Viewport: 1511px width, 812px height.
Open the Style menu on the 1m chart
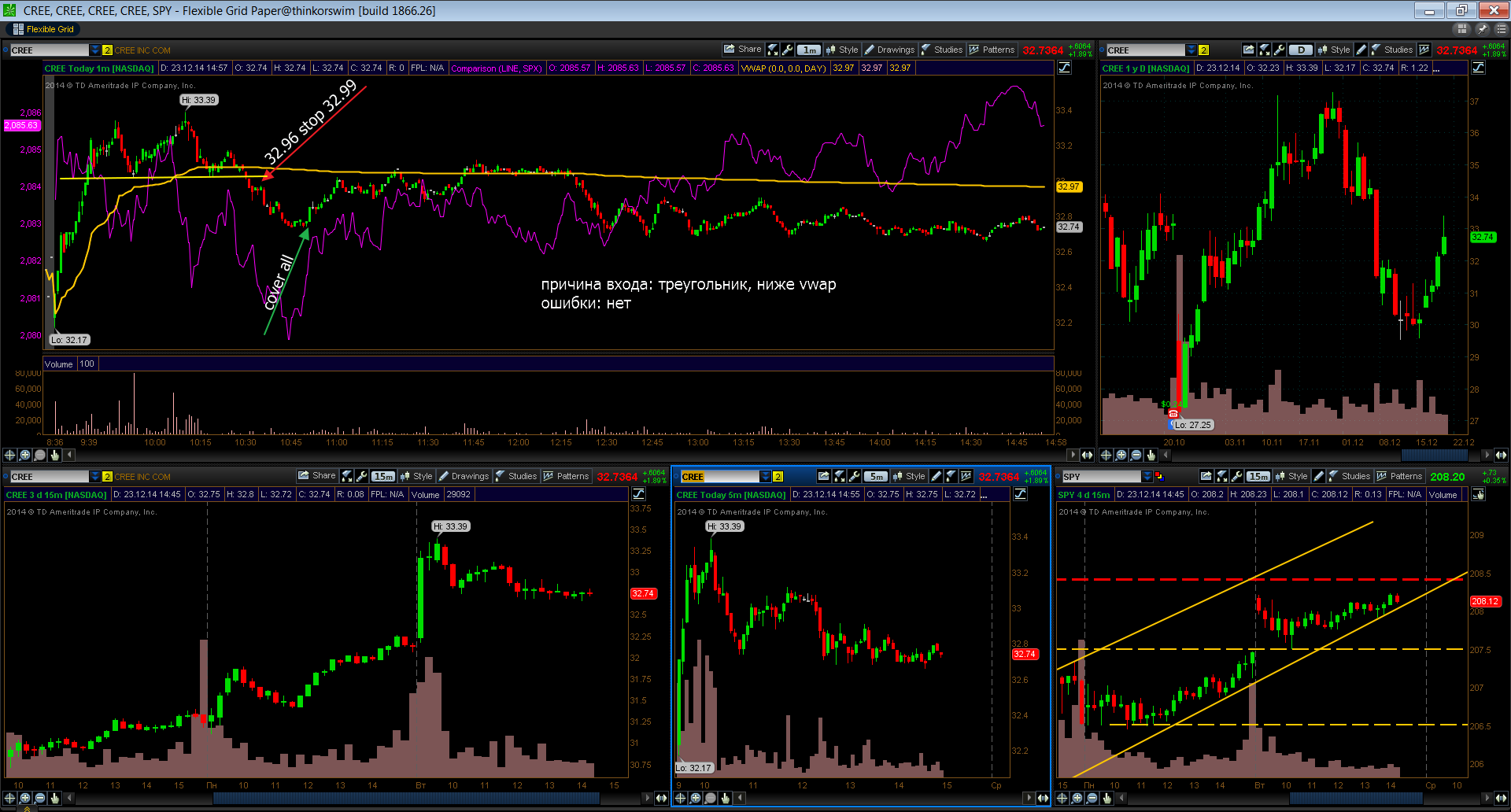click(842, 50)
